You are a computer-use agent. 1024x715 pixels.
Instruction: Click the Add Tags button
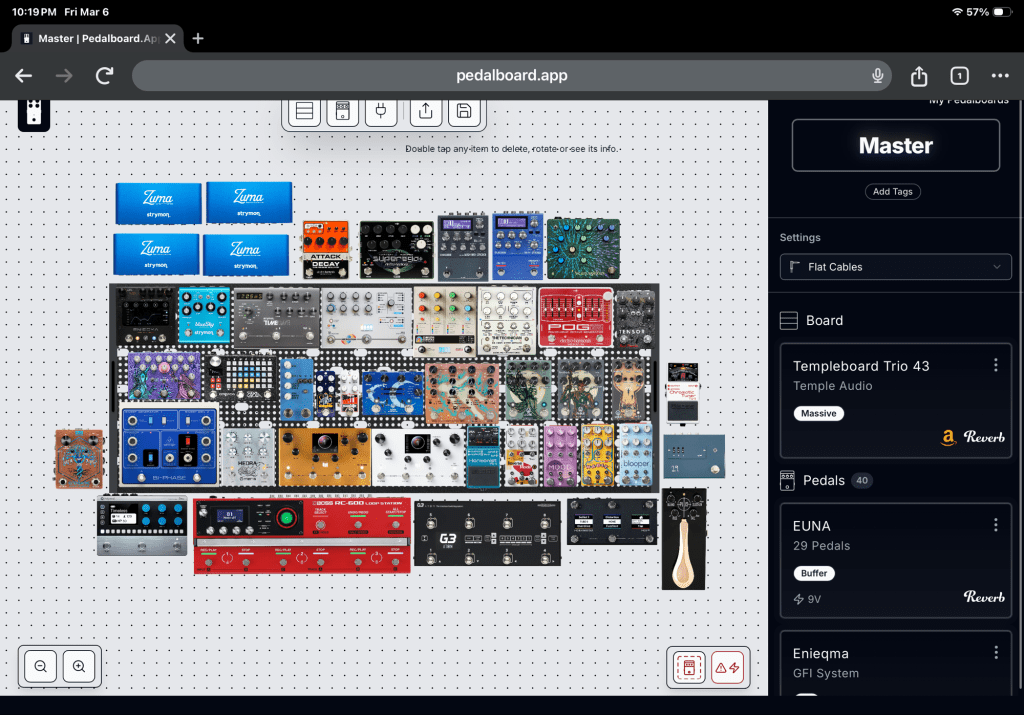point(895,191)
